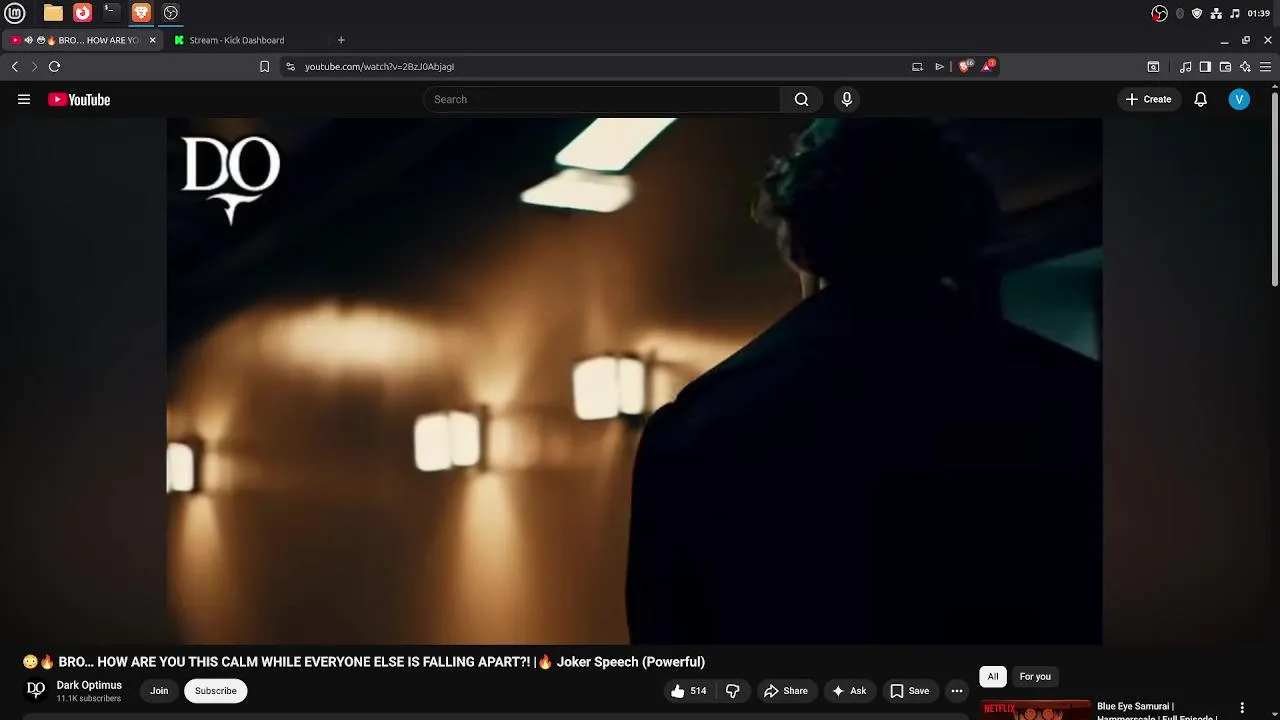Save the video to a playlist
Image resolution: width=1280 pixels, height=720 pixels.
(x=910, y=691)
